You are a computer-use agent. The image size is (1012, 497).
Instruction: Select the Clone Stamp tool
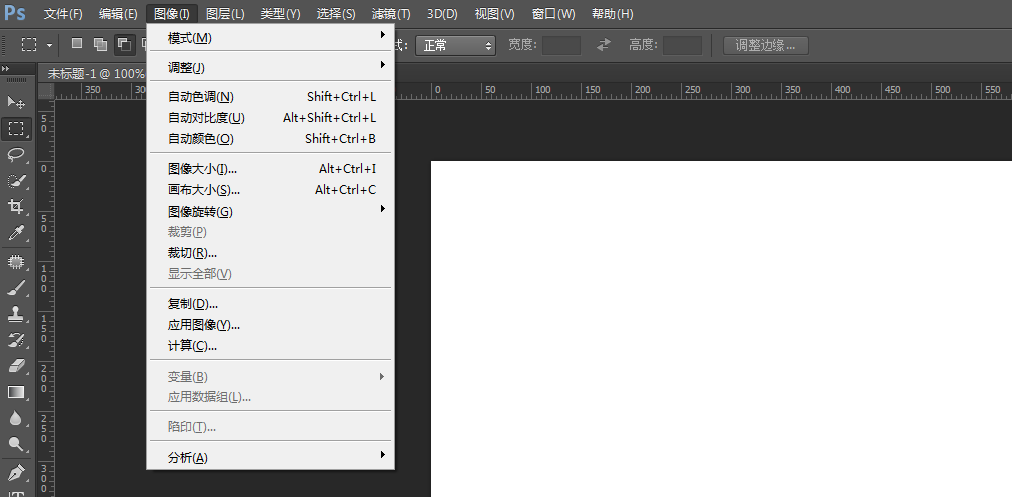(15, 314)
